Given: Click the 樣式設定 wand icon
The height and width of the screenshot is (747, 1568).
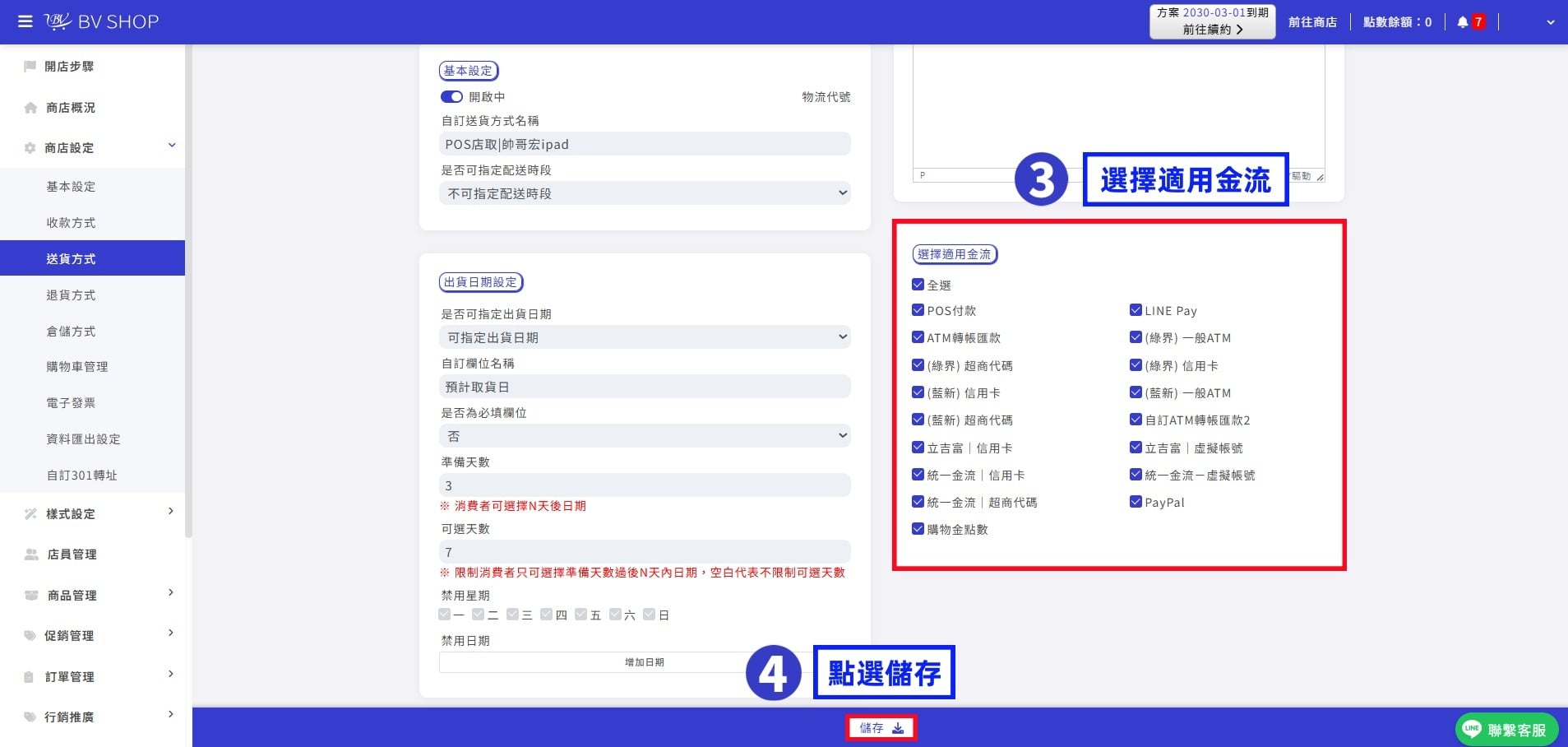Looking at the screenshot, I should pos(30,514).
